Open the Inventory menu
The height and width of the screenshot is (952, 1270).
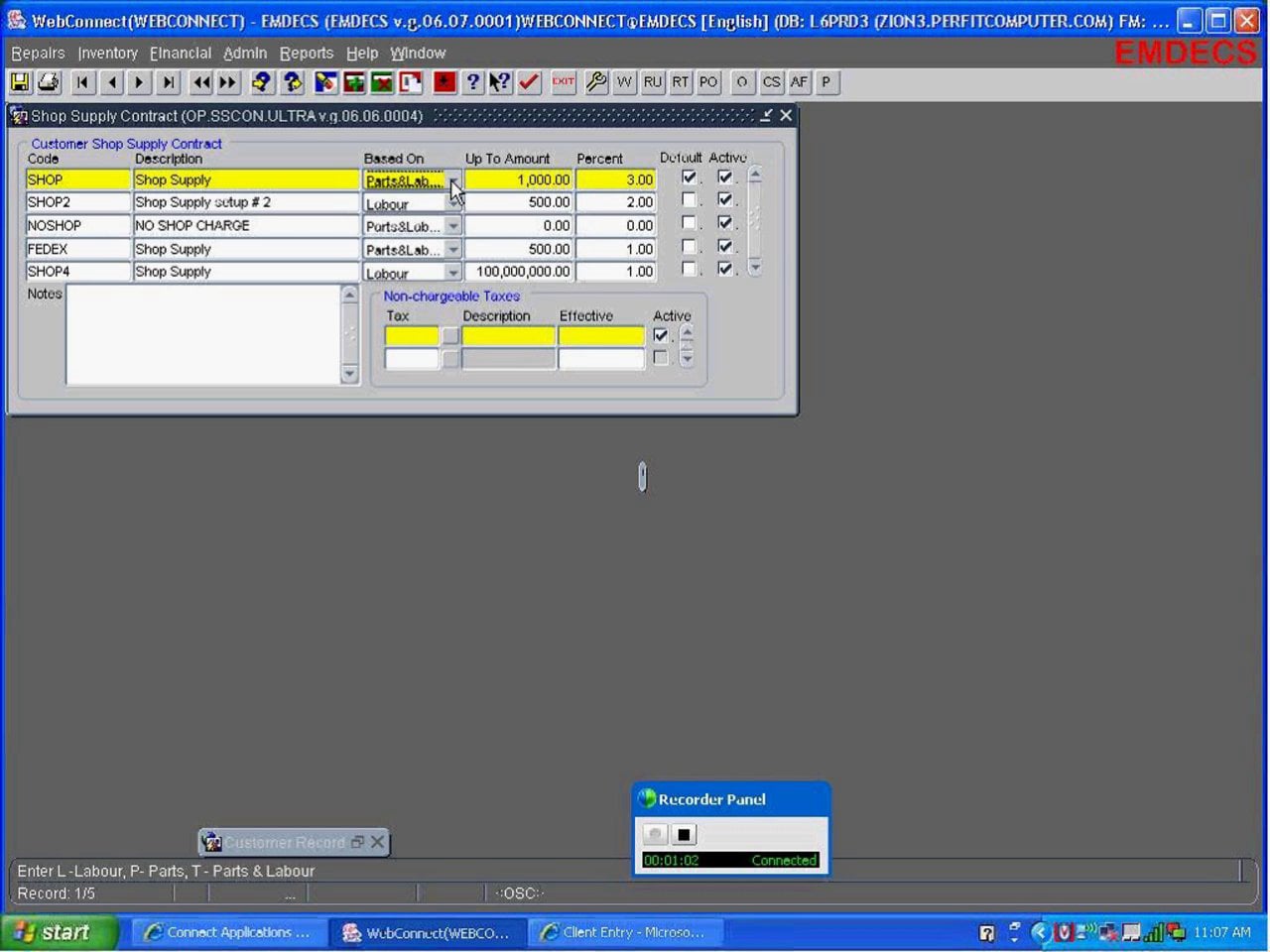107,53
